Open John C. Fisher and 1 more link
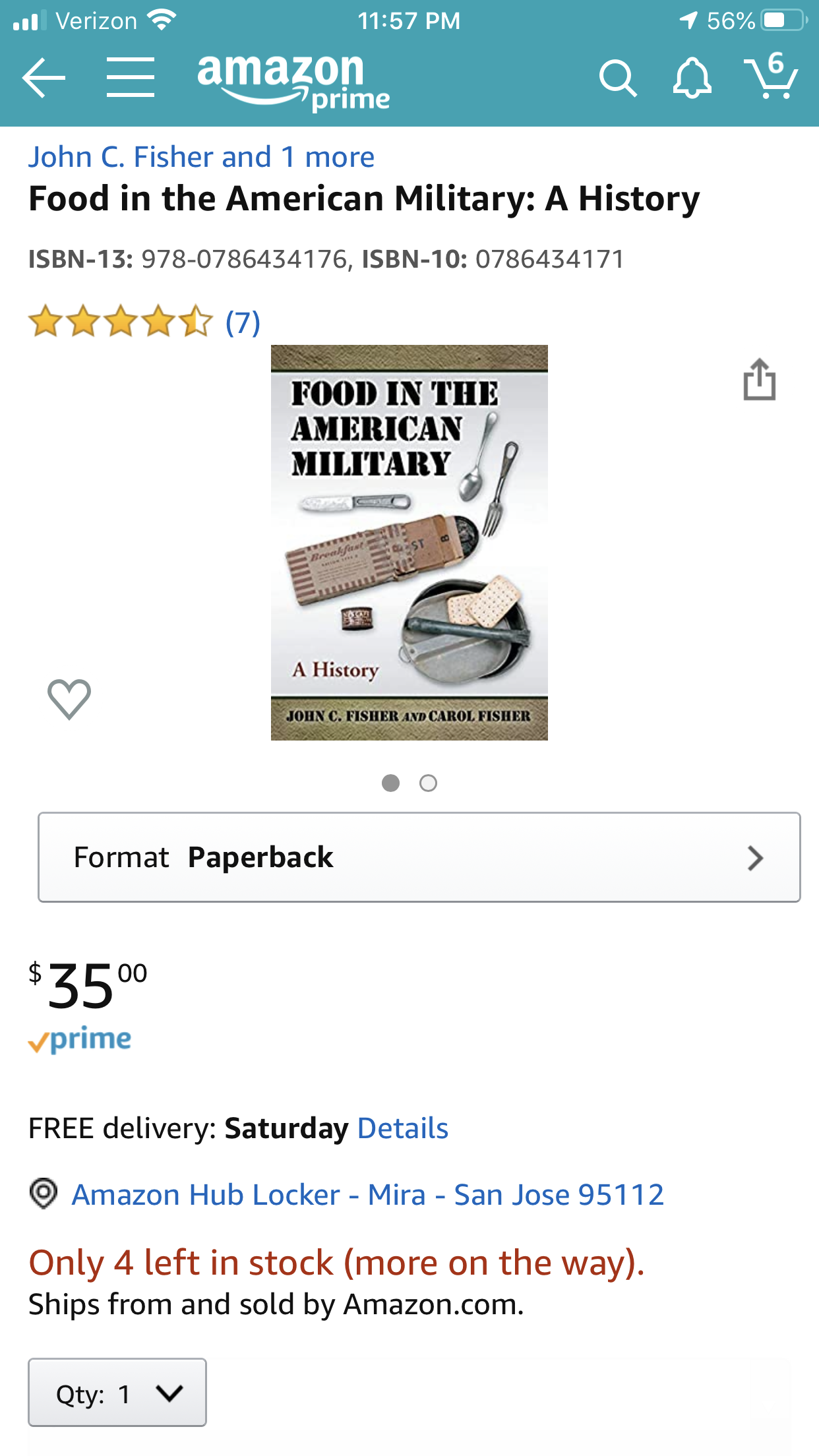This screenshot has height=1456, width=819. [201, 157]
